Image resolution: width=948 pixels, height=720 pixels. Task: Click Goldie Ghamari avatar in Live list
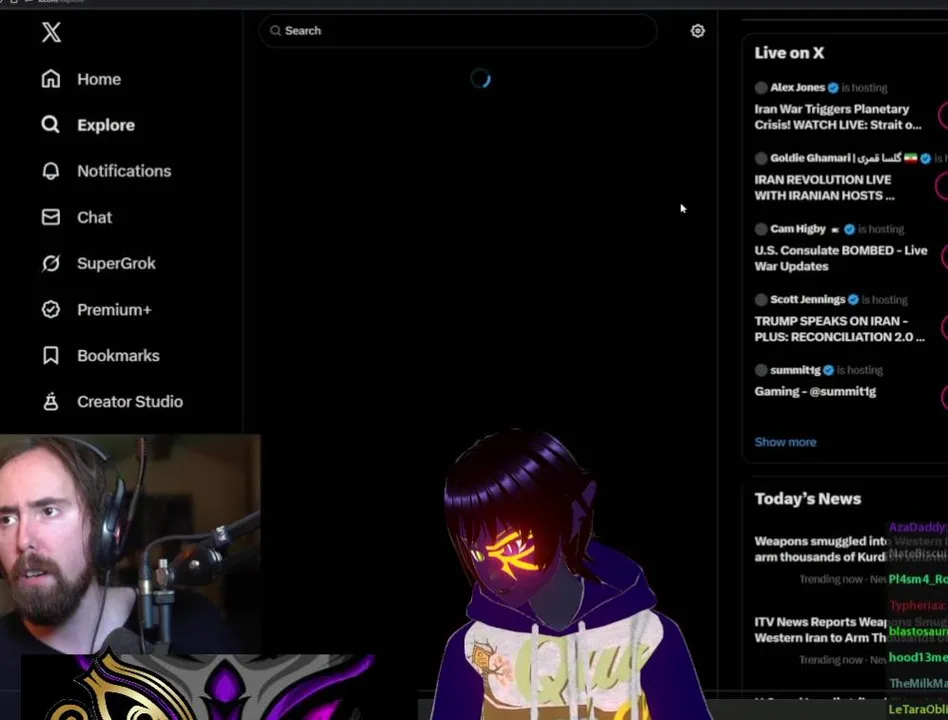(761, 158)
